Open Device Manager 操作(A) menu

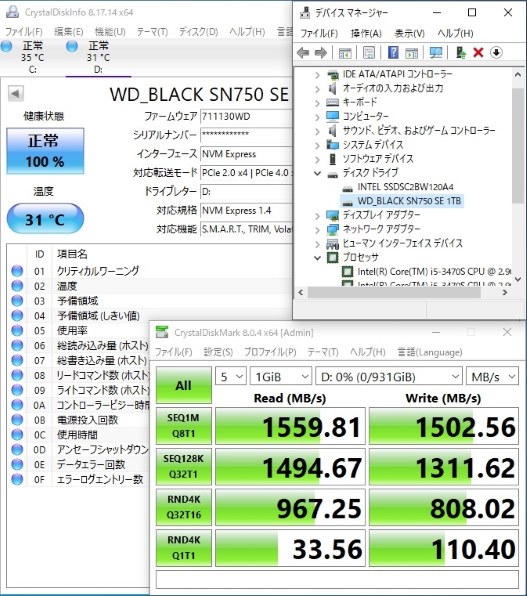366,33
